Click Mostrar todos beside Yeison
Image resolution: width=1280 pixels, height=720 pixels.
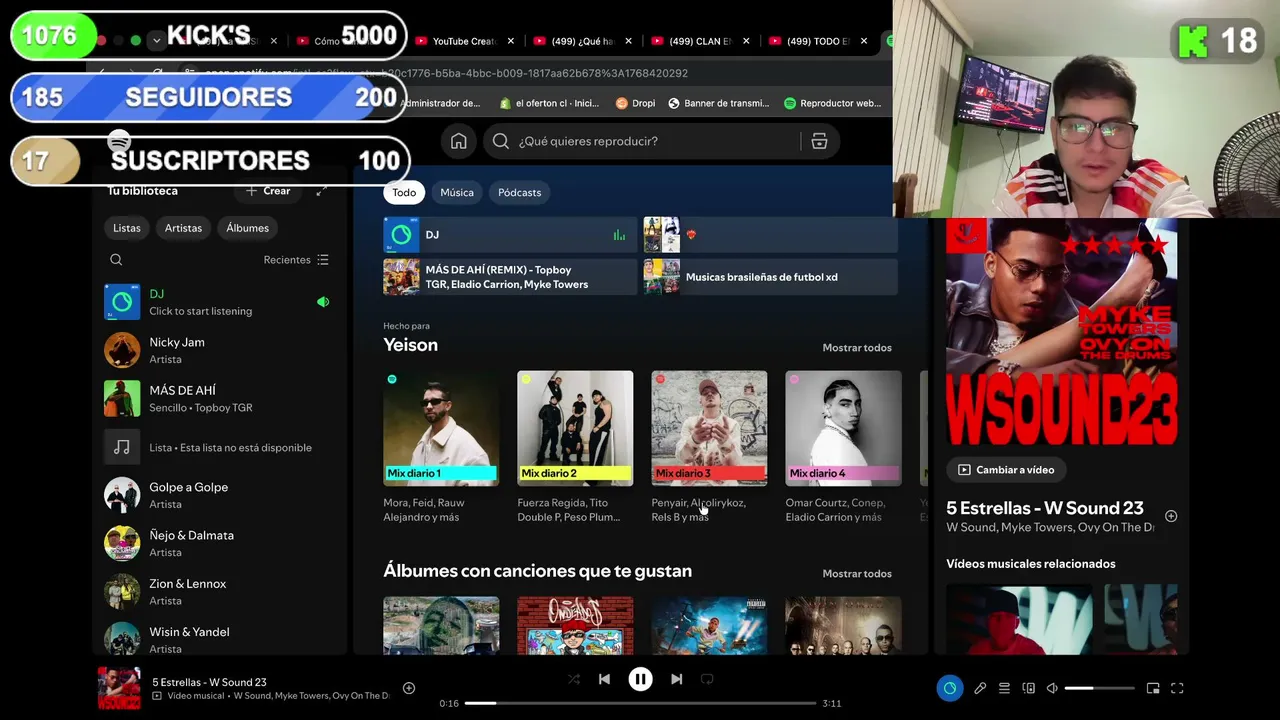pos(857,348)
